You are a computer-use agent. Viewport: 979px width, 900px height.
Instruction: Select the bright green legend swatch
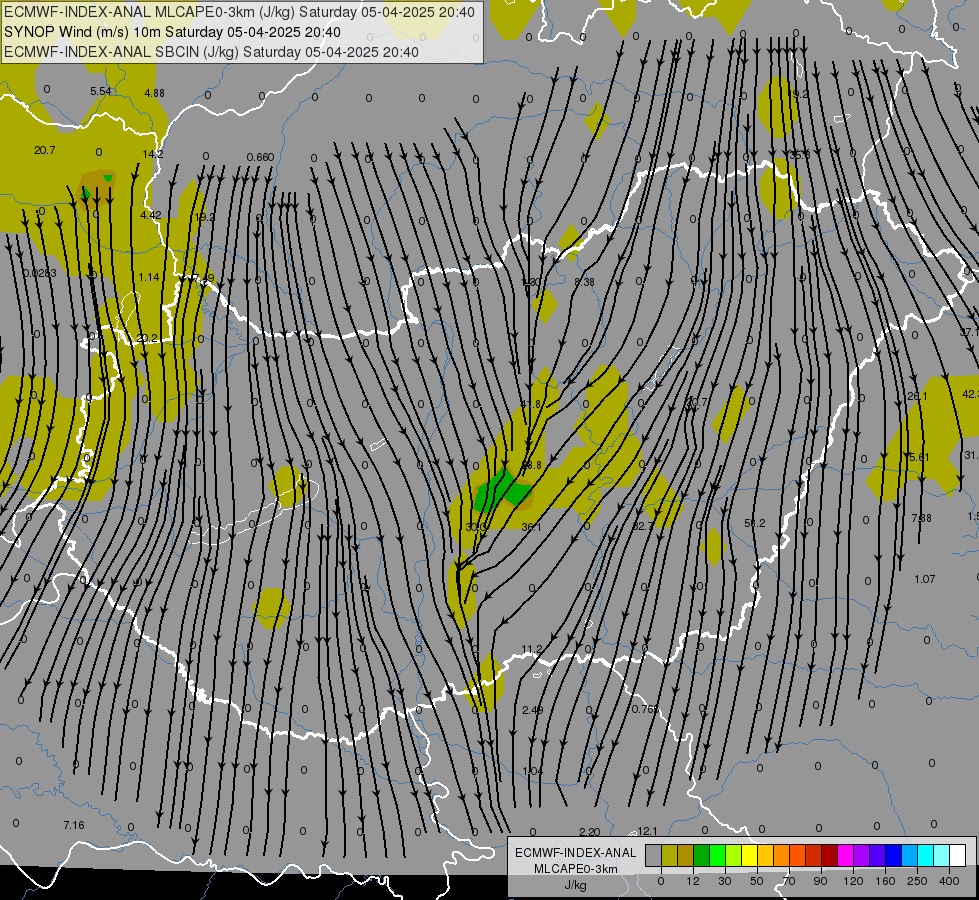[717, 855]
